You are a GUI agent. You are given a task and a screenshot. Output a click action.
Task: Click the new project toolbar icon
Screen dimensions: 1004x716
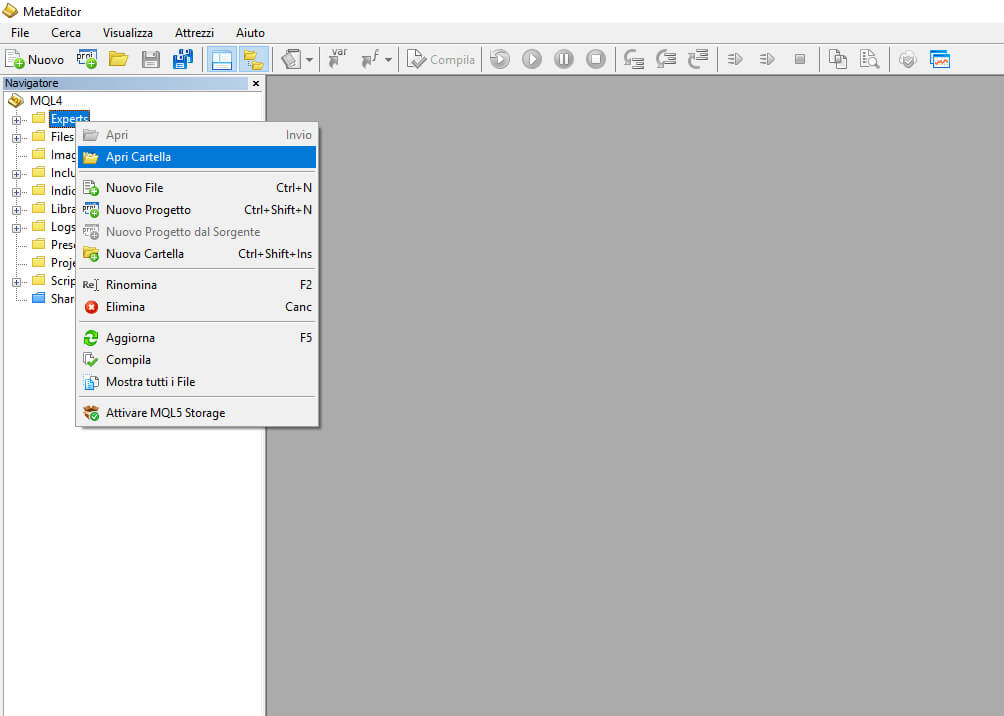pyautogui.click(x=86, y=60)
